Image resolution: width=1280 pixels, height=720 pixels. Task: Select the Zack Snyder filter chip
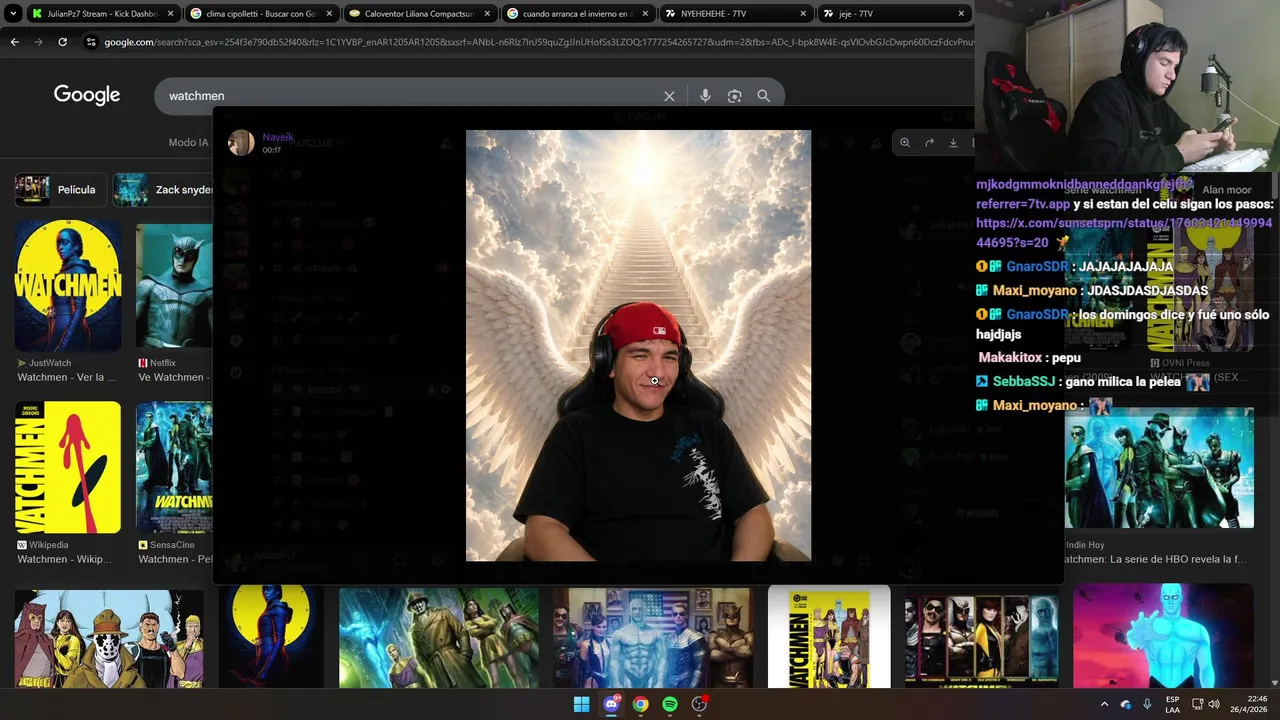coord(164,189)
